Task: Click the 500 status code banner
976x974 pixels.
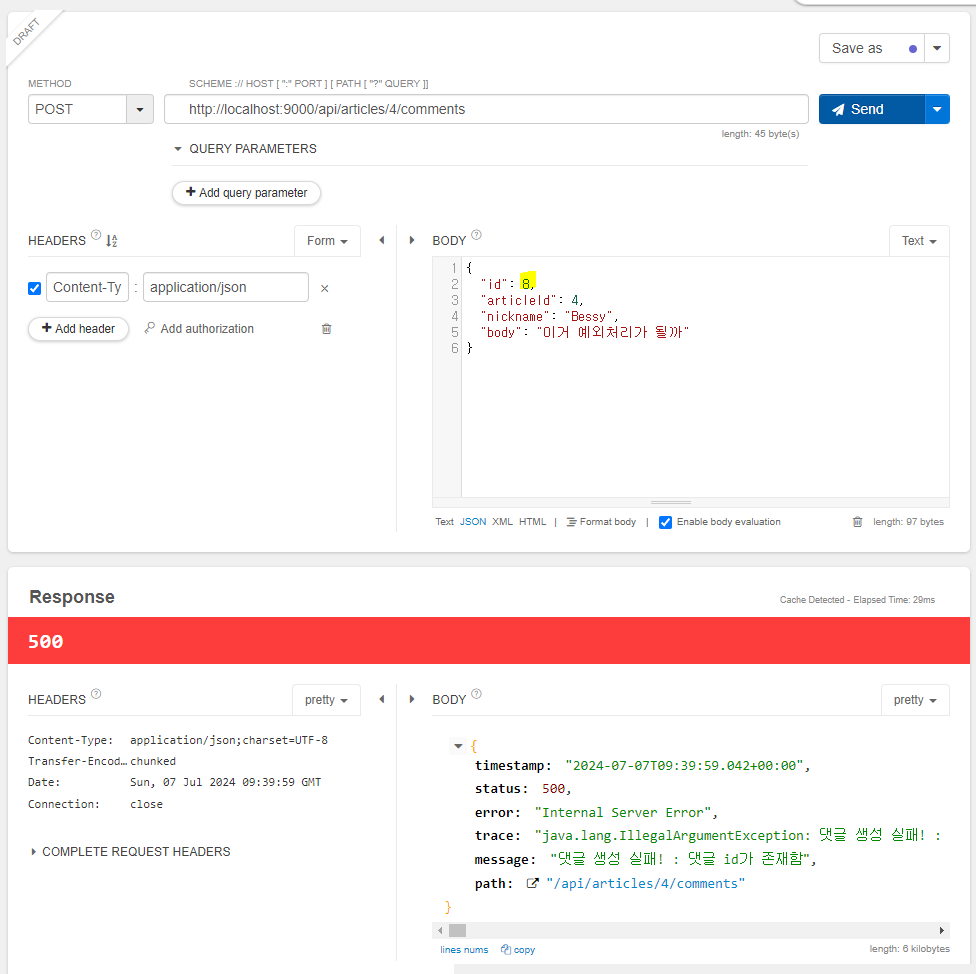Action: pos(489,641)
